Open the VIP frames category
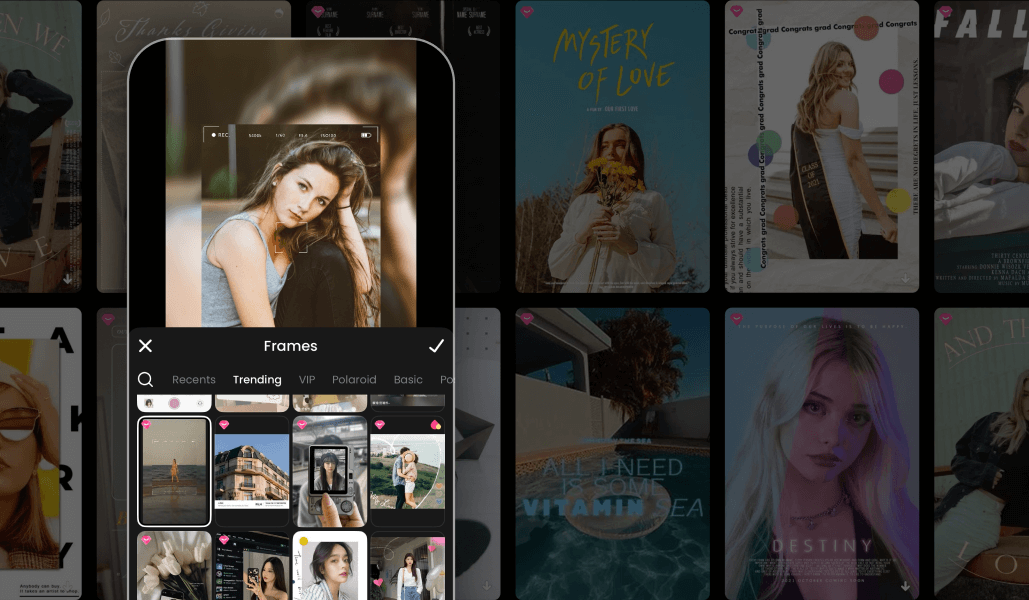The height and width of the screenshot is (600, 1029). tap(306, 379)
